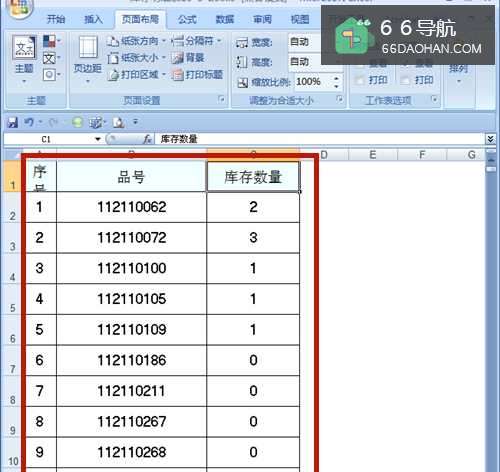
Task: Increase the 缩放比例 scale stepper
Action: coord(336,78)
